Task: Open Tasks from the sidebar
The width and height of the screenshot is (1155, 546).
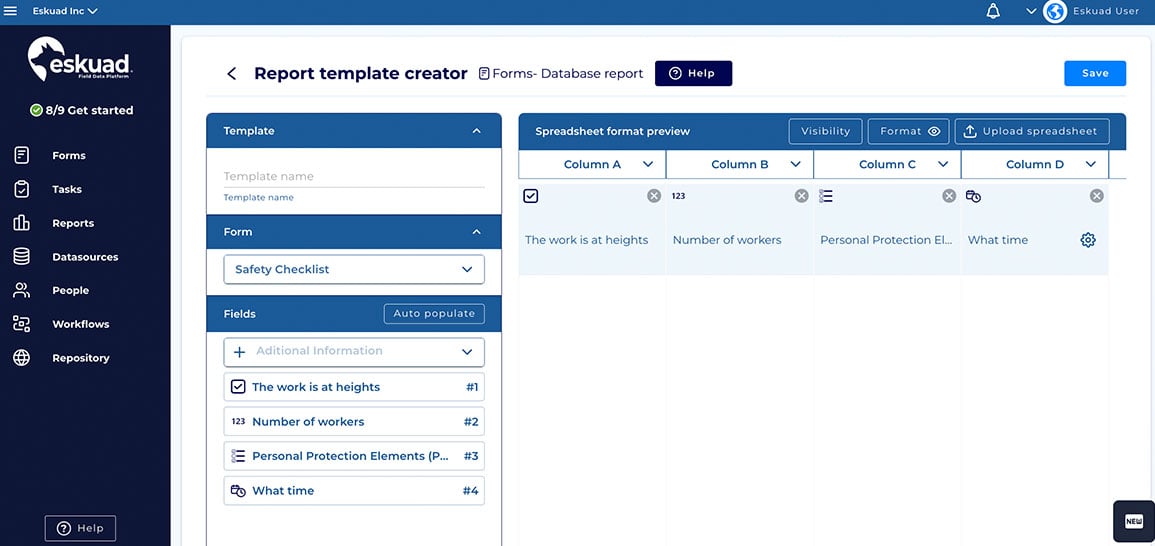Action: click(67, 189)
